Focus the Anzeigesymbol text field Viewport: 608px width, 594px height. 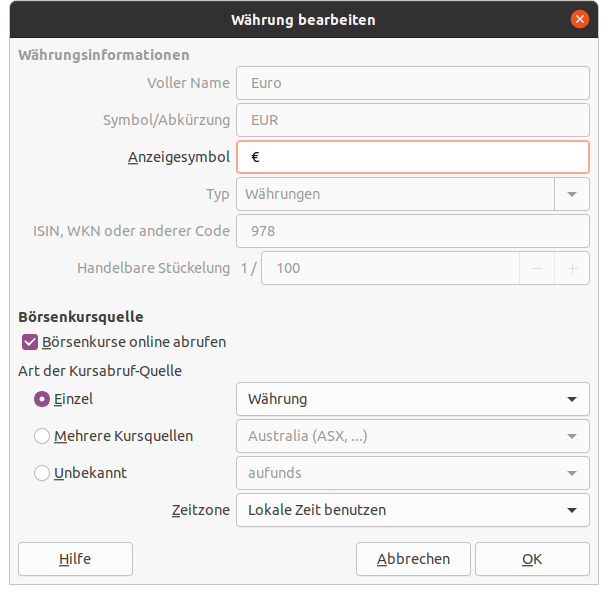click(412, 157)
